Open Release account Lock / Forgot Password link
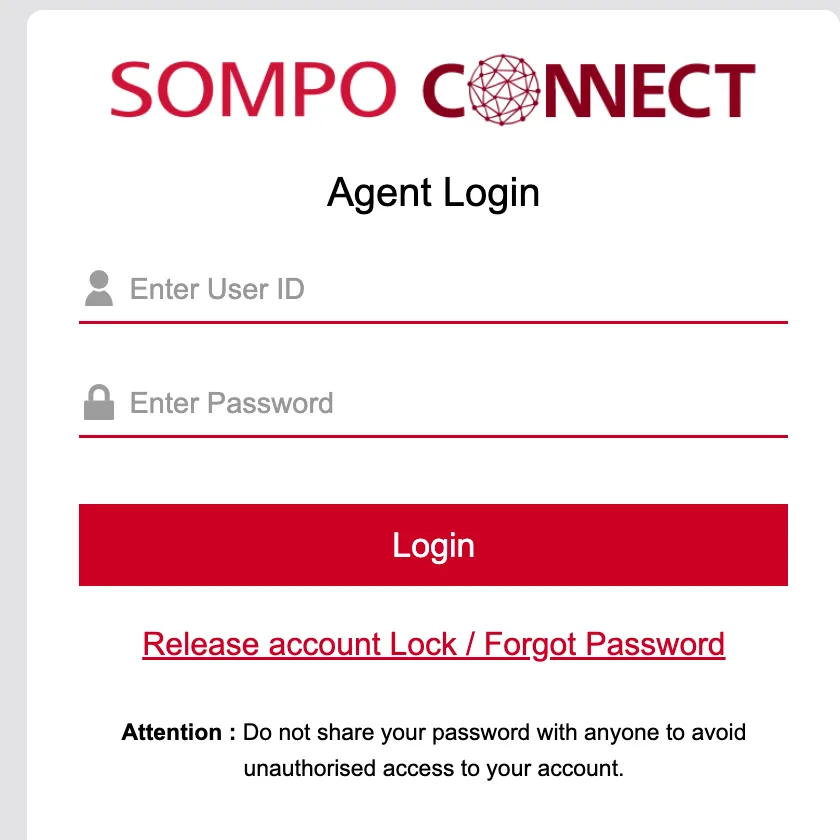Viewport: 840px width, 840px height. pyautogui.click(x=433, y=644)
